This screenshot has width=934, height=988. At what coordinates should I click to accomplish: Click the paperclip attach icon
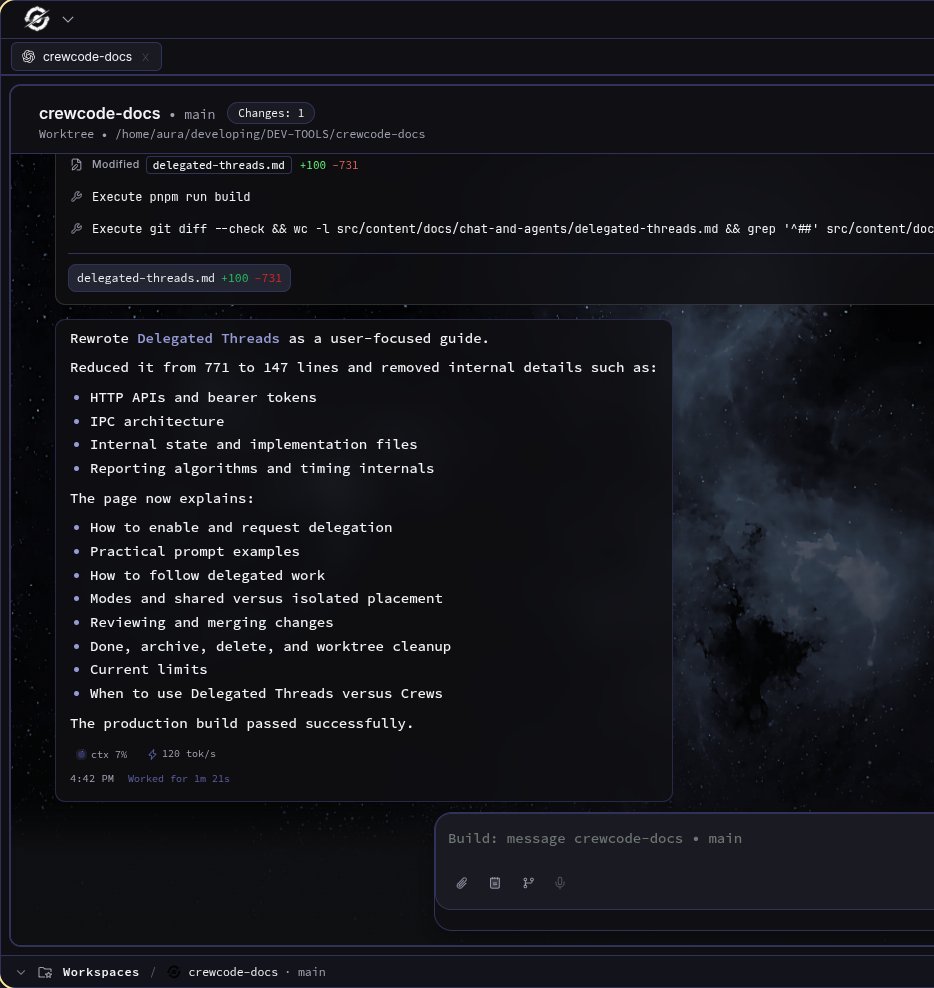coord(462,883)
